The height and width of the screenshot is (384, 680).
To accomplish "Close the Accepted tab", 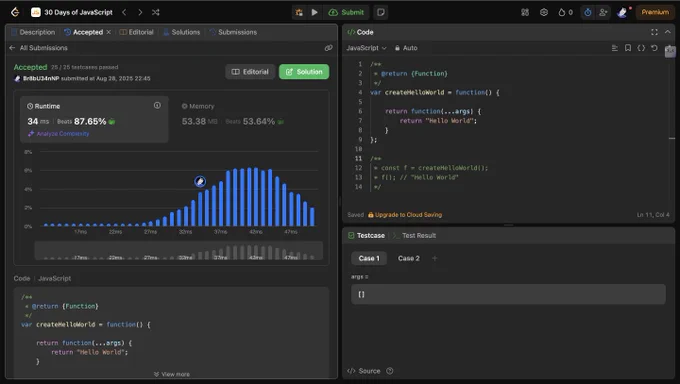I will (x=108, y=32).
